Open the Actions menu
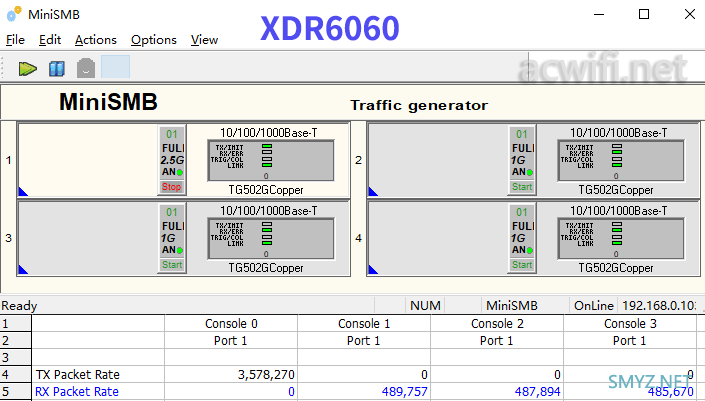This screenshot has width=705, height=401. [x=96, y=40]
